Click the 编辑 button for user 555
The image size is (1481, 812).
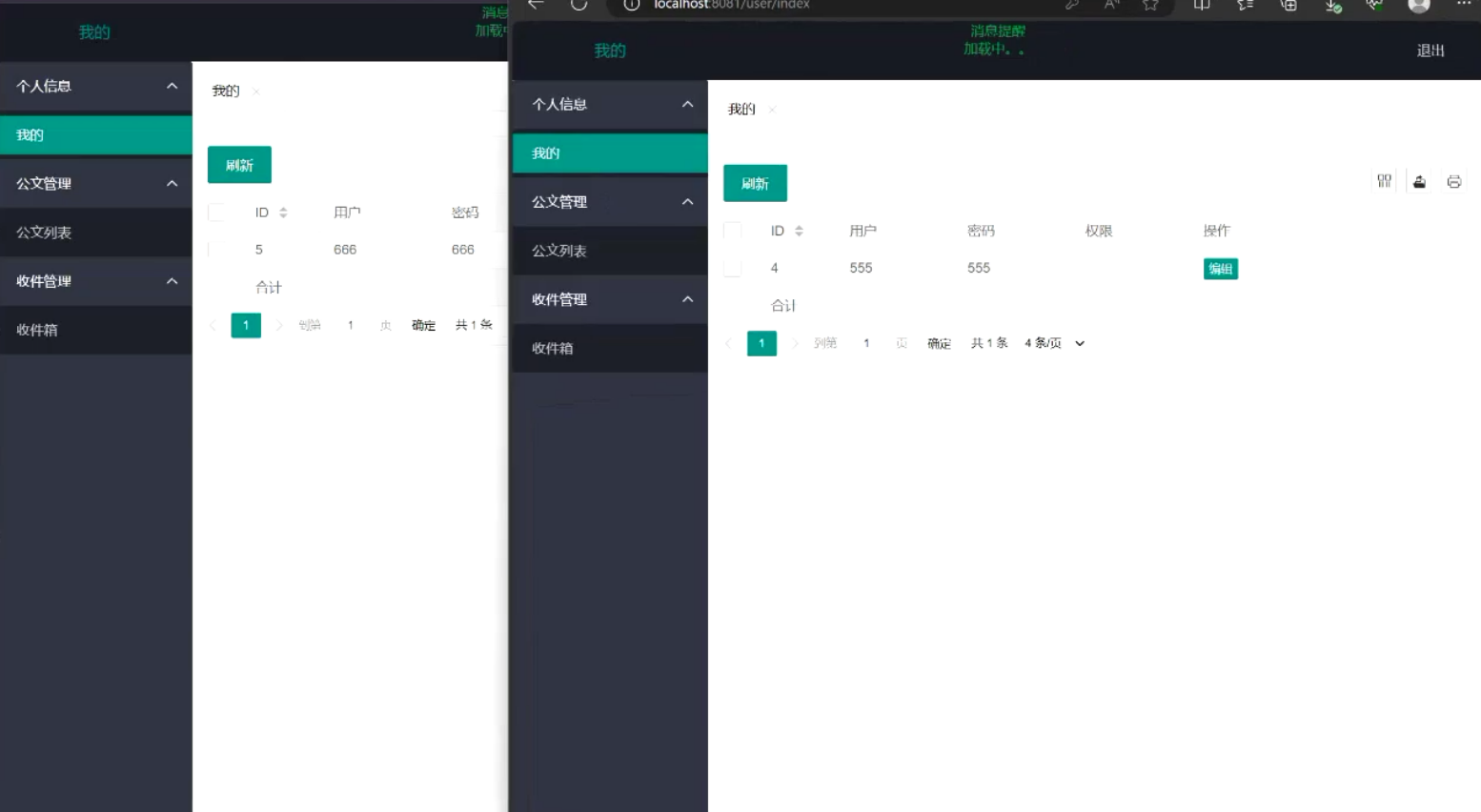(1221, 269)
